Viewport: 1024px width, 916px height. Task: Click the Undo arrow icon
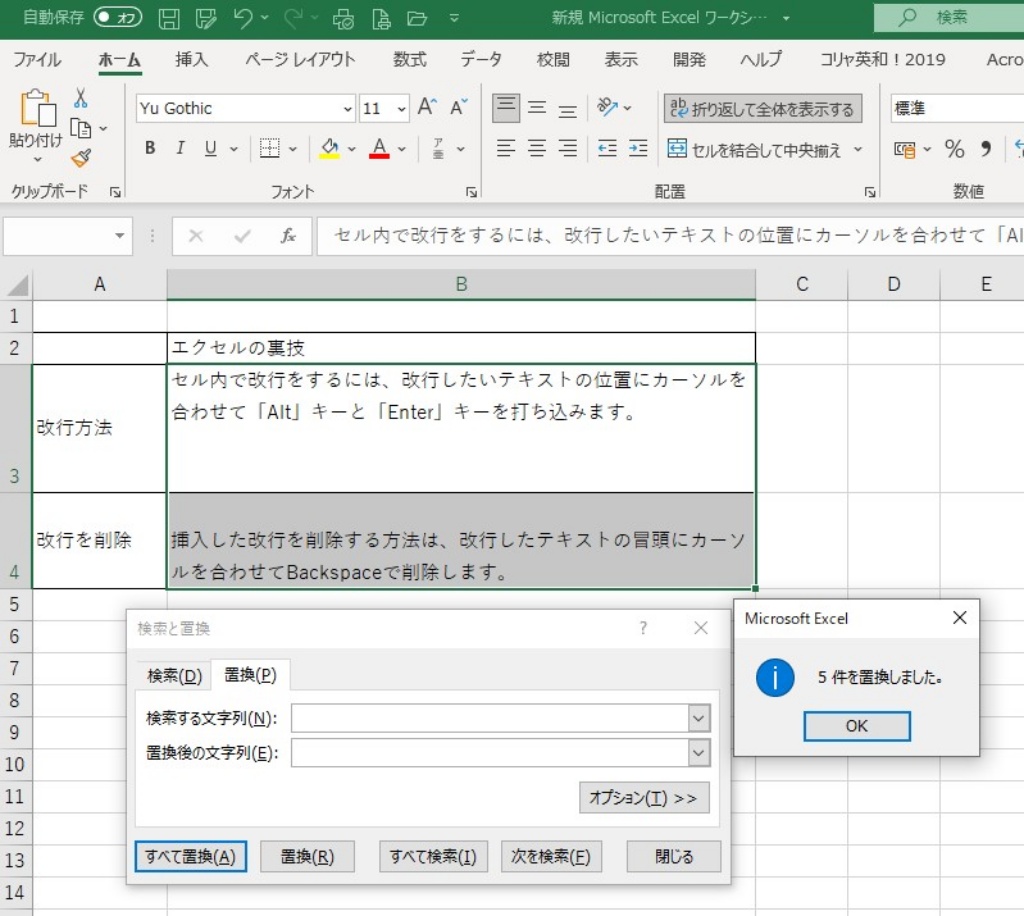[x=243, y=18]
